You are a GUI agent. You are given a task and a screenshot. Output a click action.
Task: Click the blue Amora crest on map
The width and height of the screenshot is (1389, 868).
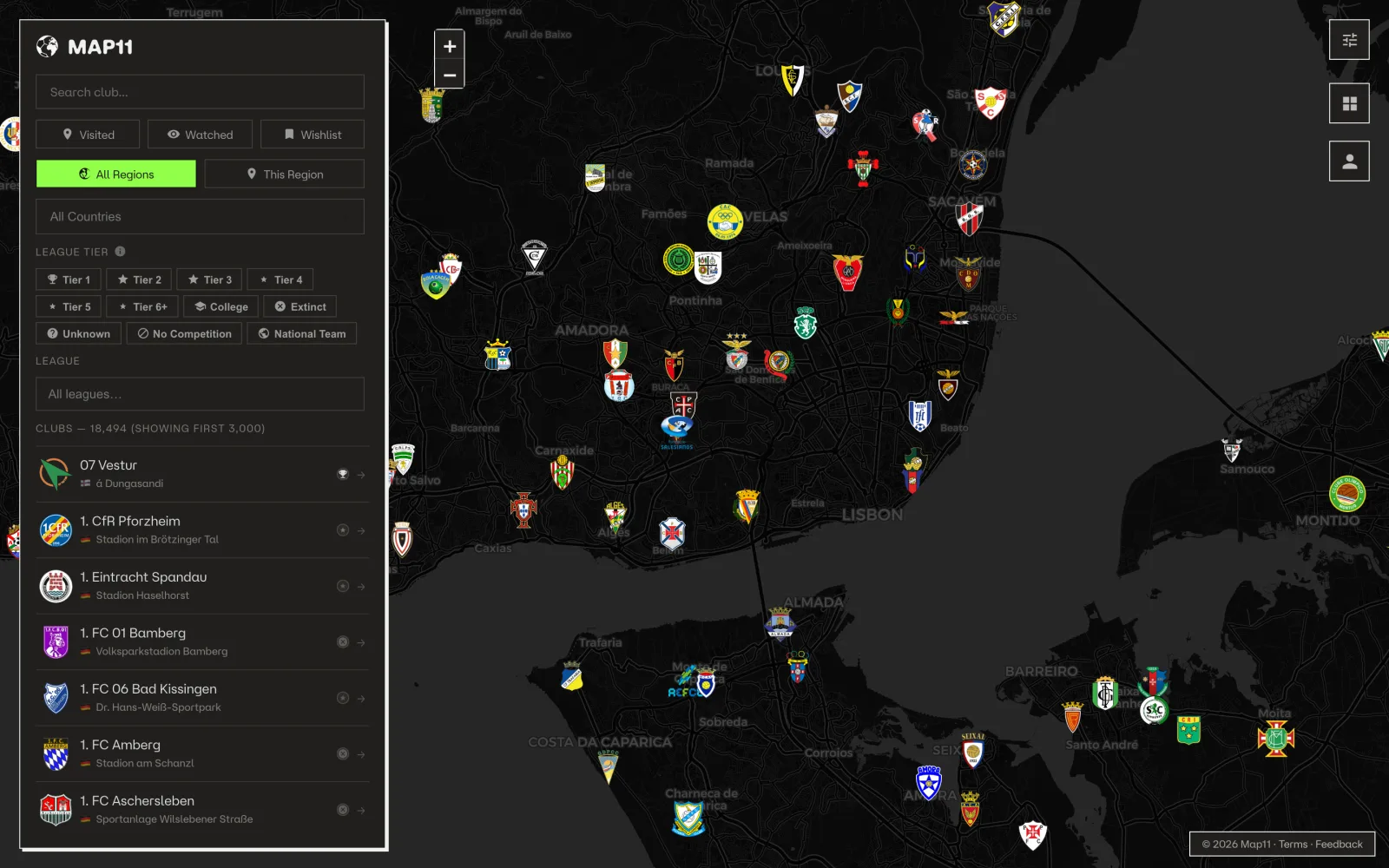tap(929, 782)
